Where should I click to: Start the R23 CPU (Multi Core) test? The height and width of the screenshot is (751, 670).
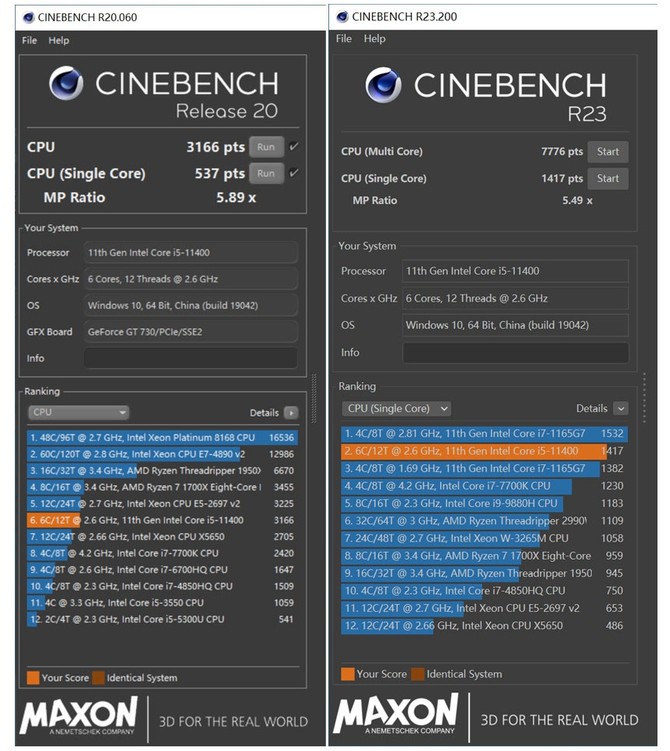[x=608, y=152]
